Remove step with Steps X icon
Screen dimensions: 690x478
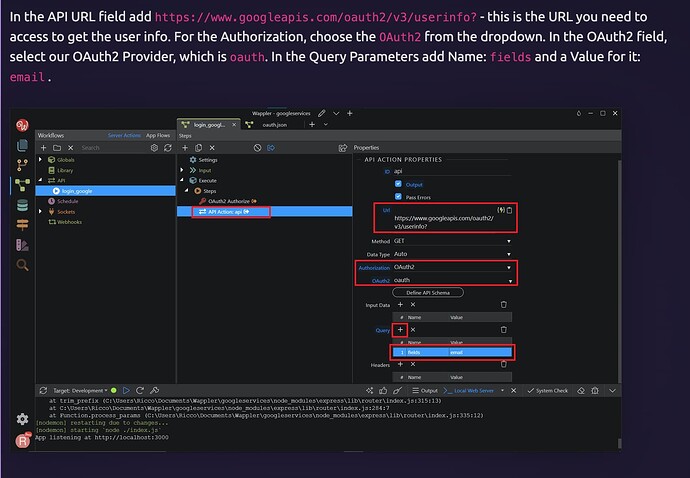coord(212,148)
